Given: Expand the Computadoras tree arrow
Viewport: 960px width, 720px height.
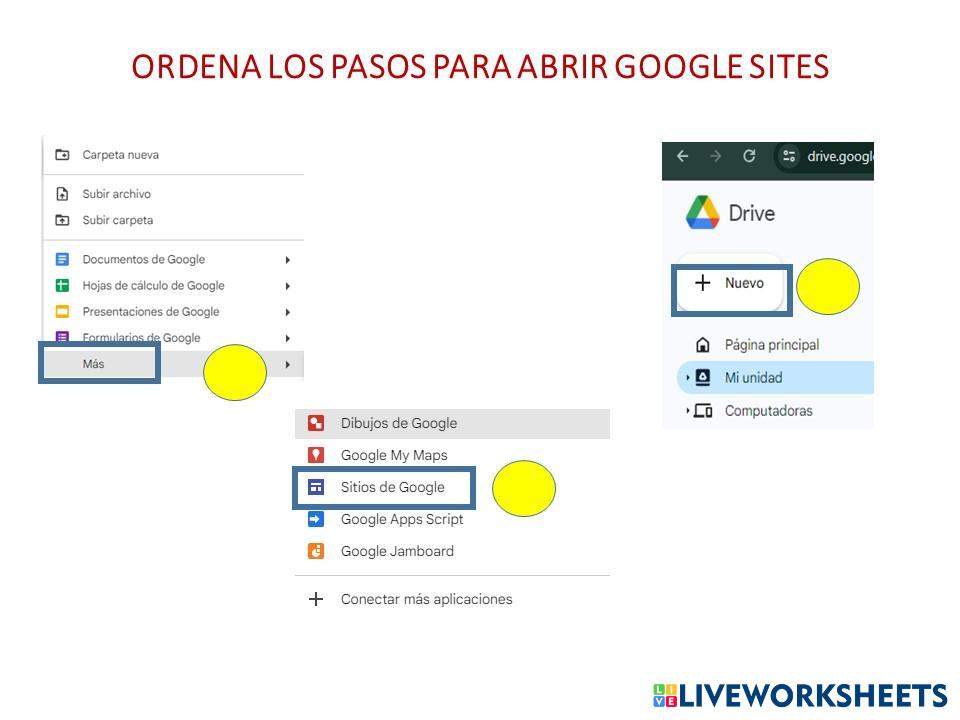Looking at the screenshot, I should (x=688, y=411).
